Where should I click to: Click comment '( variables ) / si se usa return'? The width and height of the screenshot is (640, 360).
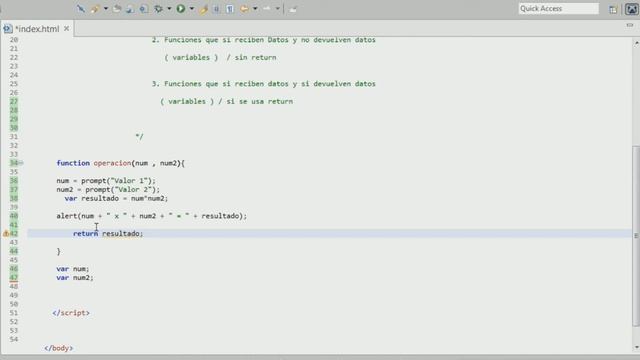[x=227, y=101]
